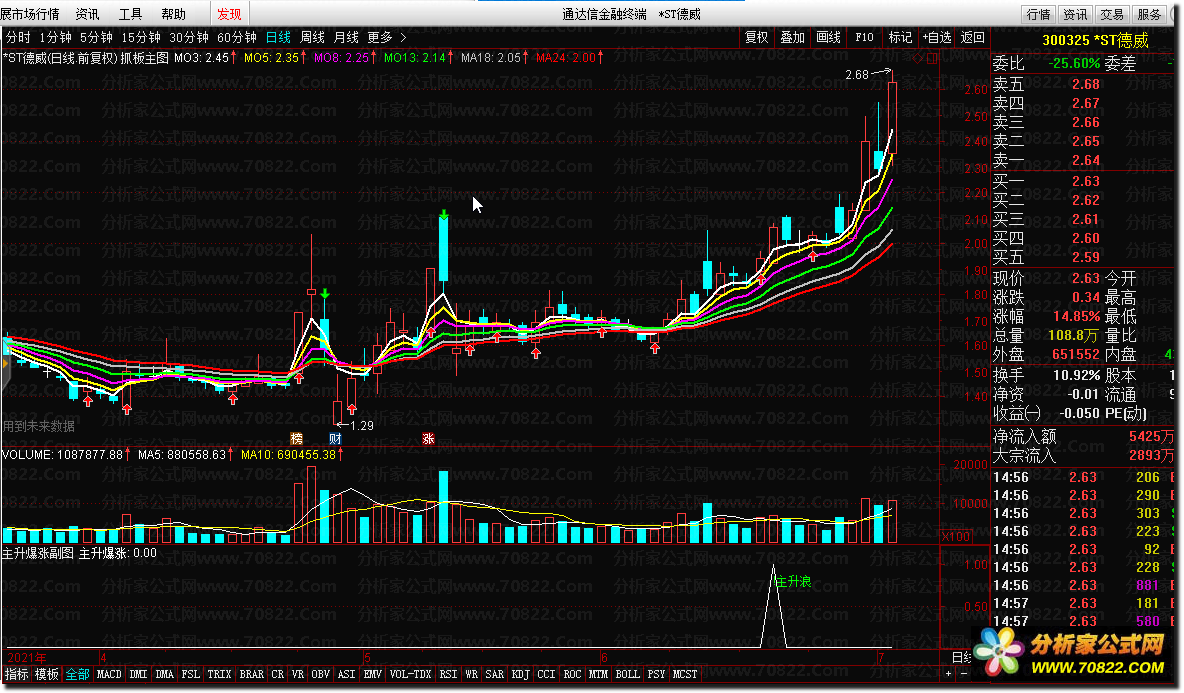Apply the BRAR indicator
The height and width of the screenshot is (693, 1184).
pyautogui.click(x=251, y=674)
